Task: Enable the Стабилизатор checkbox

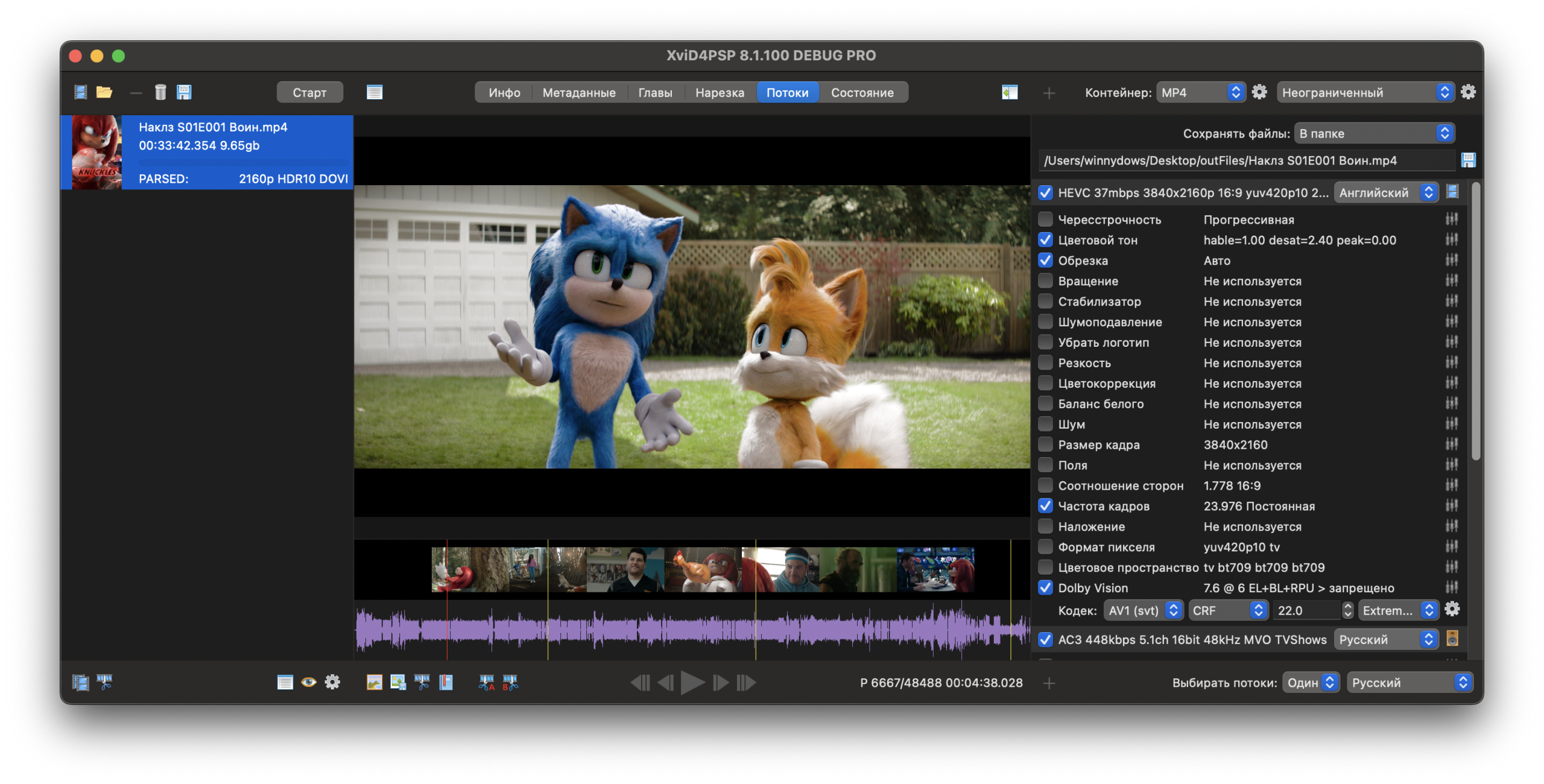Action: click(x=1045, y=301)
